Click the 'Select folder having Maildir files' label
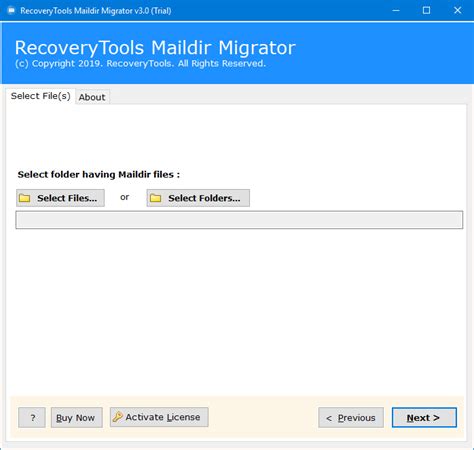 pyautogui.click(x=99, y=175)
